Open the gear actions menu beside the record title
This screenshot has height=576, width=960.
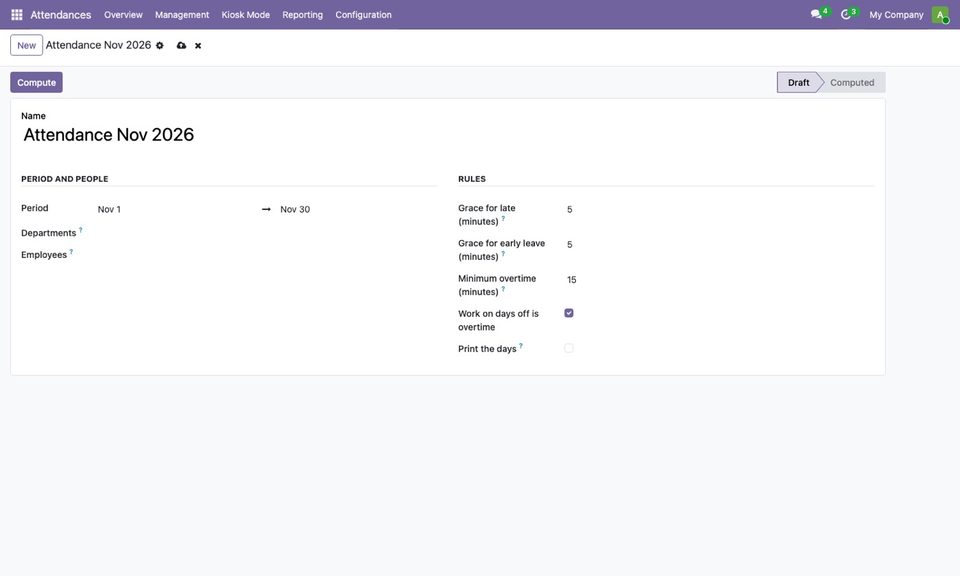click(160, 45)
